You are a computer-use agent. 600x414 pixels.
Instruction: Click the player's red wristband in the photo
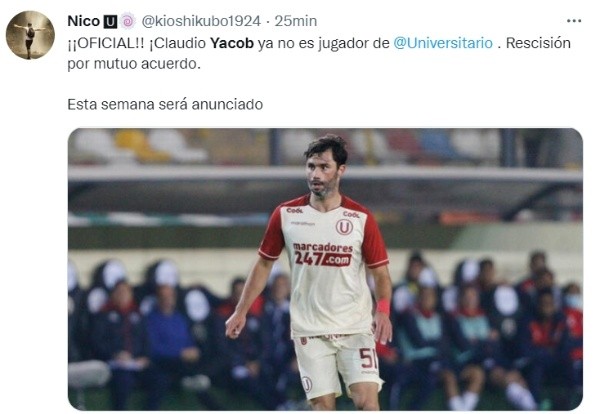(383, 306)
